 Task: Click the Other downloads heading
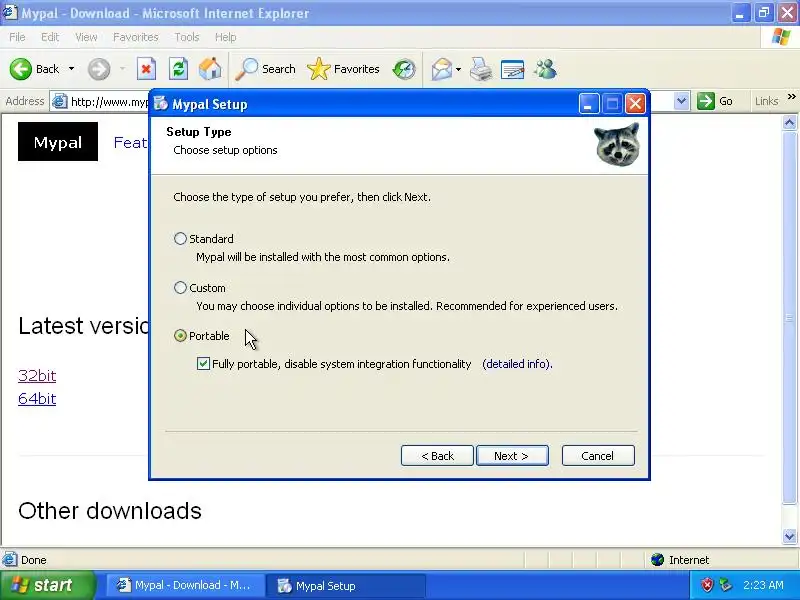[x=110, y=511]
